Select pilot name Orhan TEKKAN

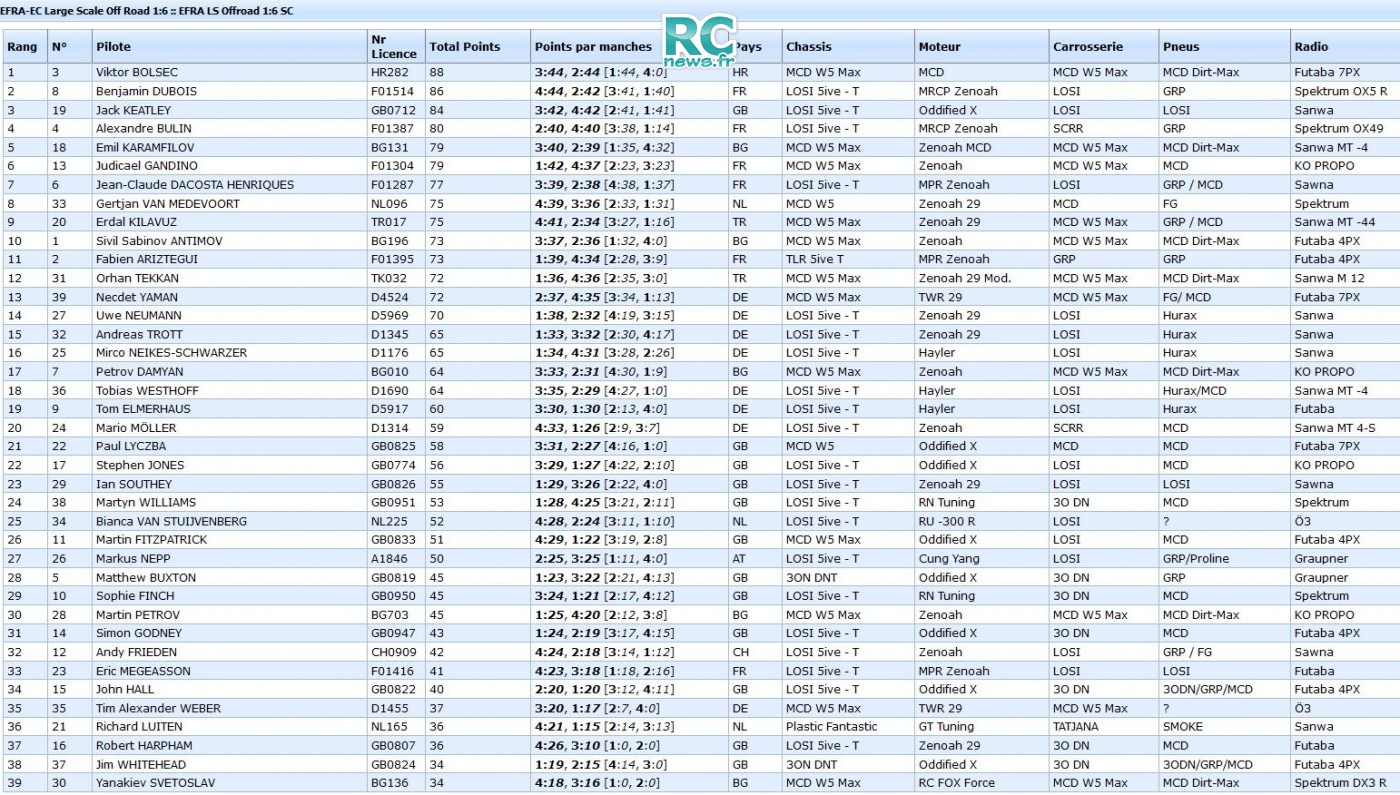click(x=135, y=278)
